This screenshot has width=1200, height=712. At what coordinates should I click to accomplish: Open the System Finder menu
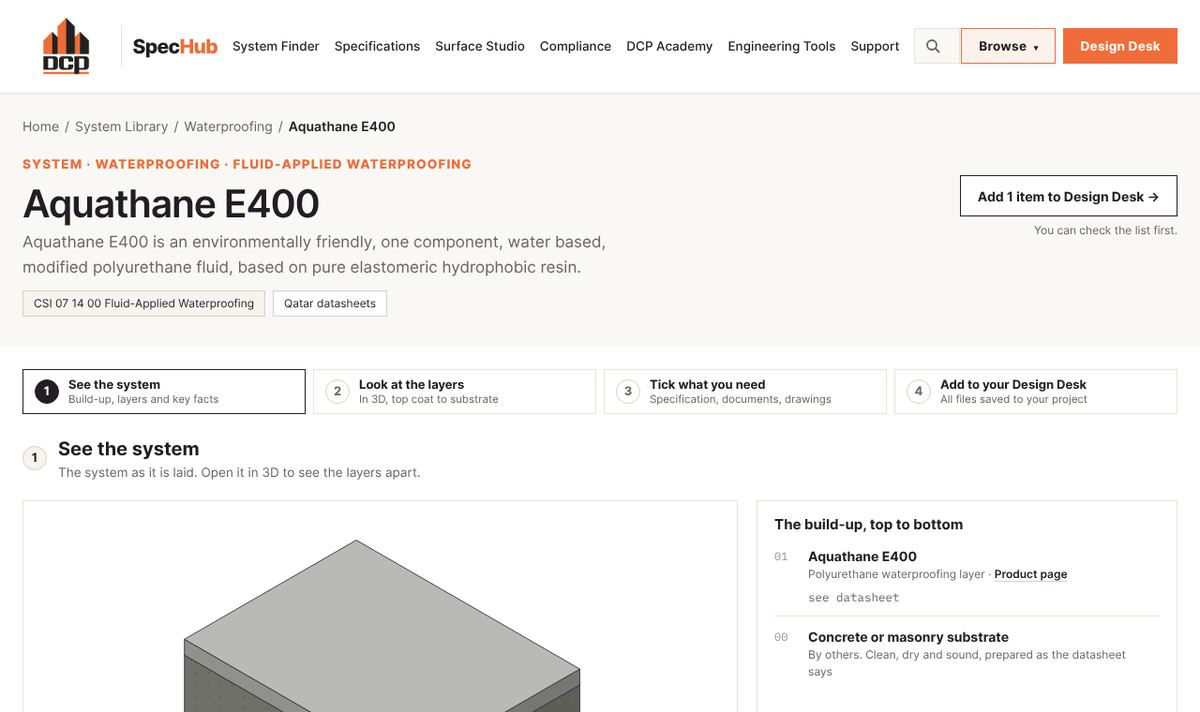[x=276, y=46]
